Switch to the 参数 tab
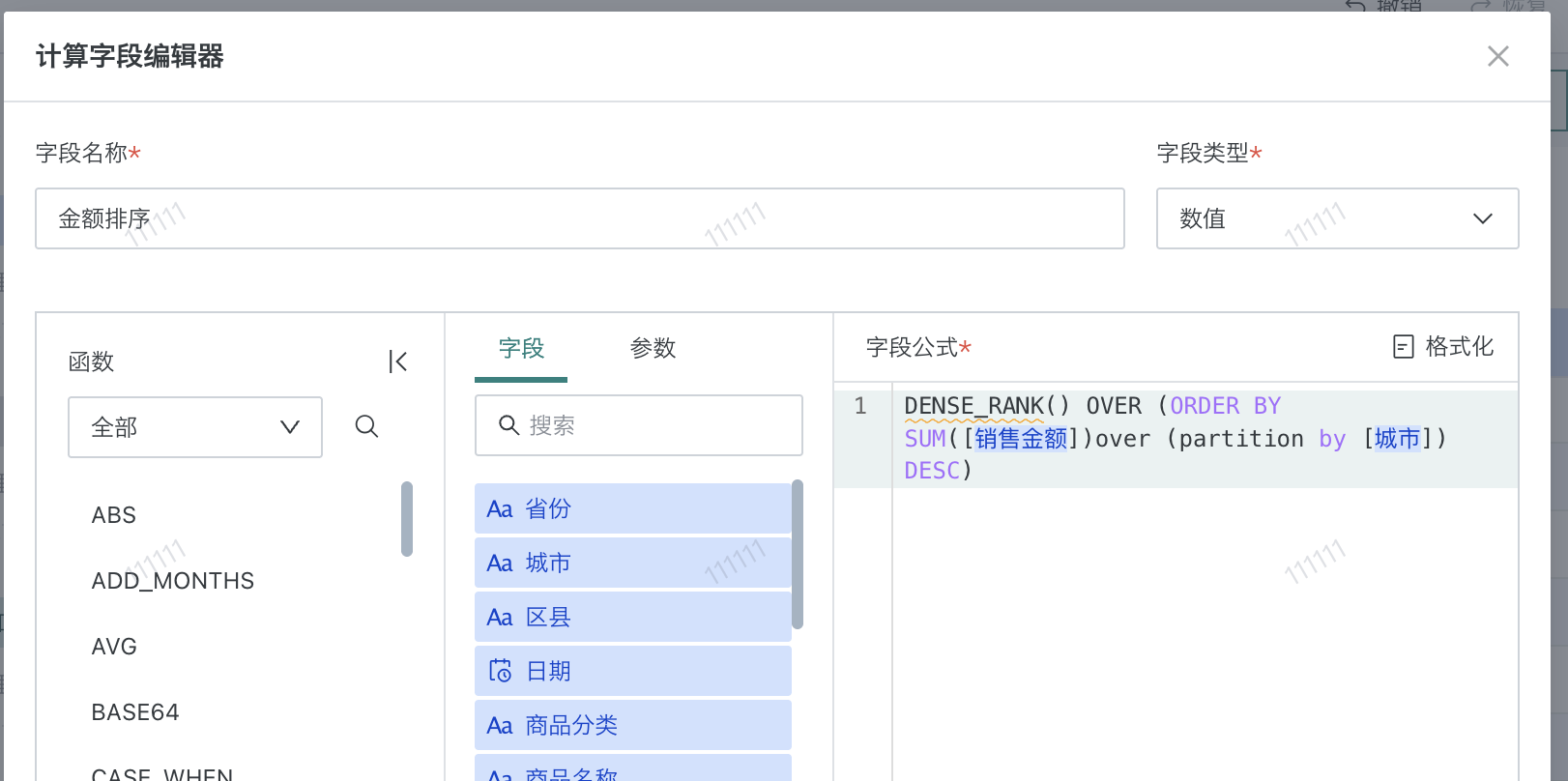This screenshot has width=1568, height=781. click(653, 348)
